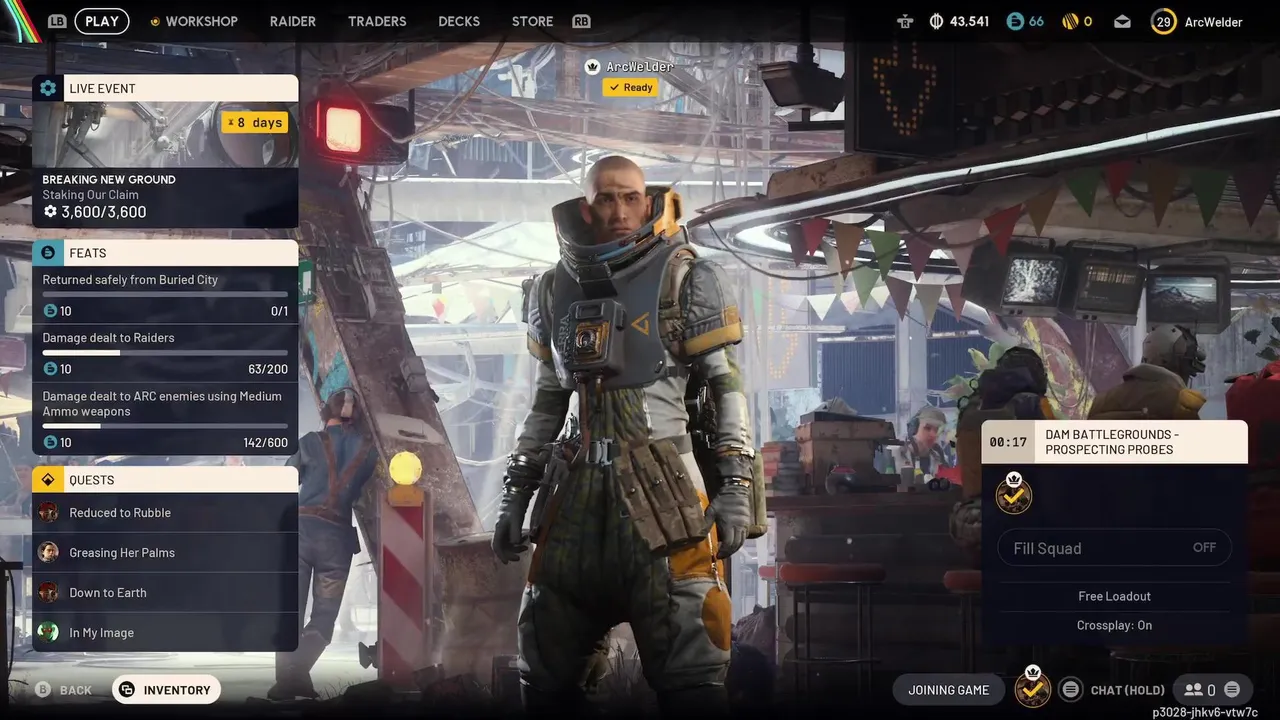Open the WORKSHOP tab
The image size is (1280, 720).
click(194, 21)
